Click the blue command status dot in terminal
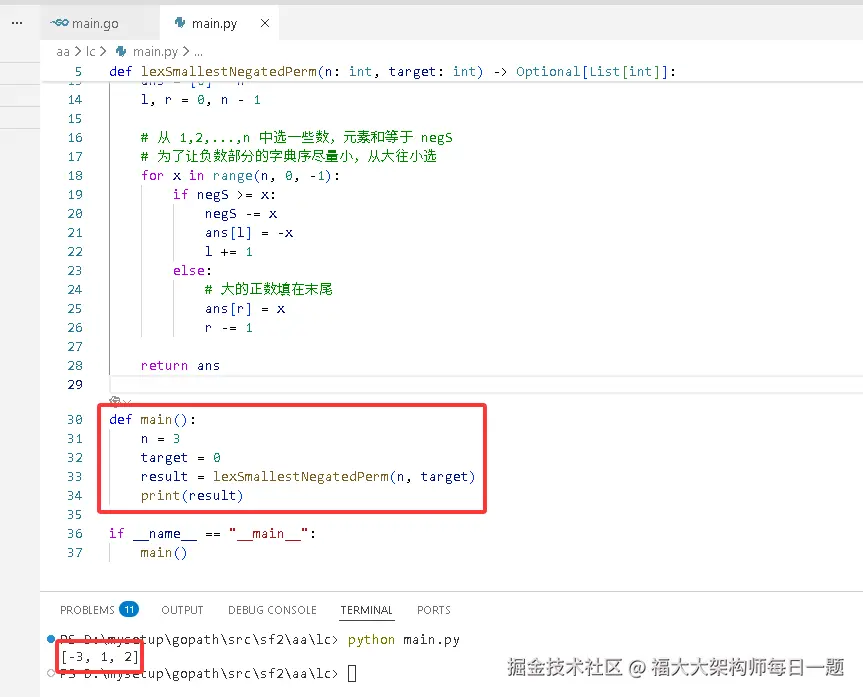 coord(51,639)
